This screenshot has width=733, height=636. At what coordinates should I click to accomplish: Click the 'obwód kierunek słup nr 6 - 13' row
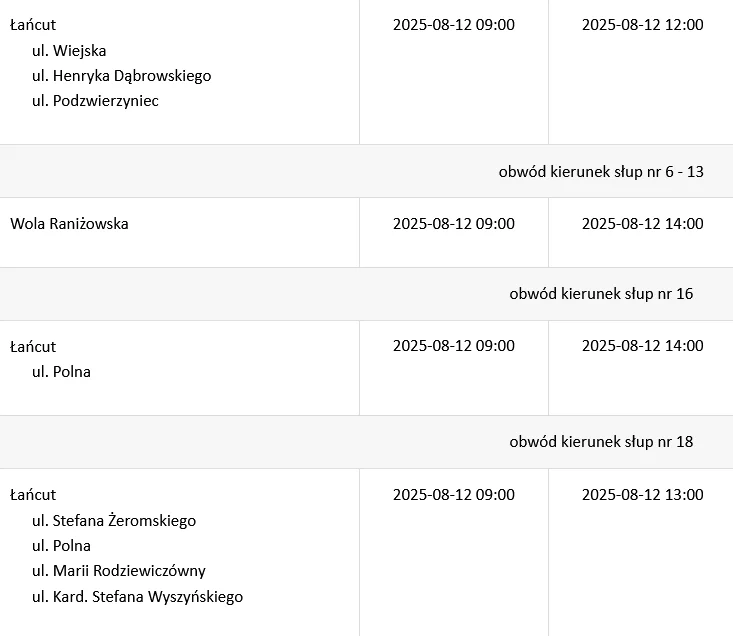(x=366, y=172)
